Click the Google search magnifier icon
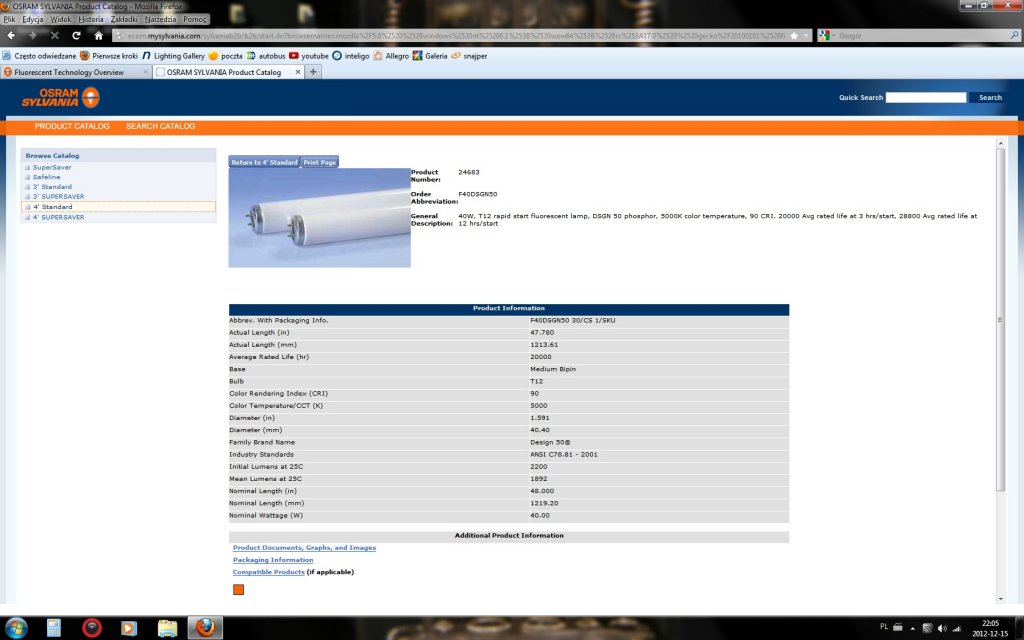Screen dimensions: 1024x640 pyautogui.click(x=1014, y=36)
